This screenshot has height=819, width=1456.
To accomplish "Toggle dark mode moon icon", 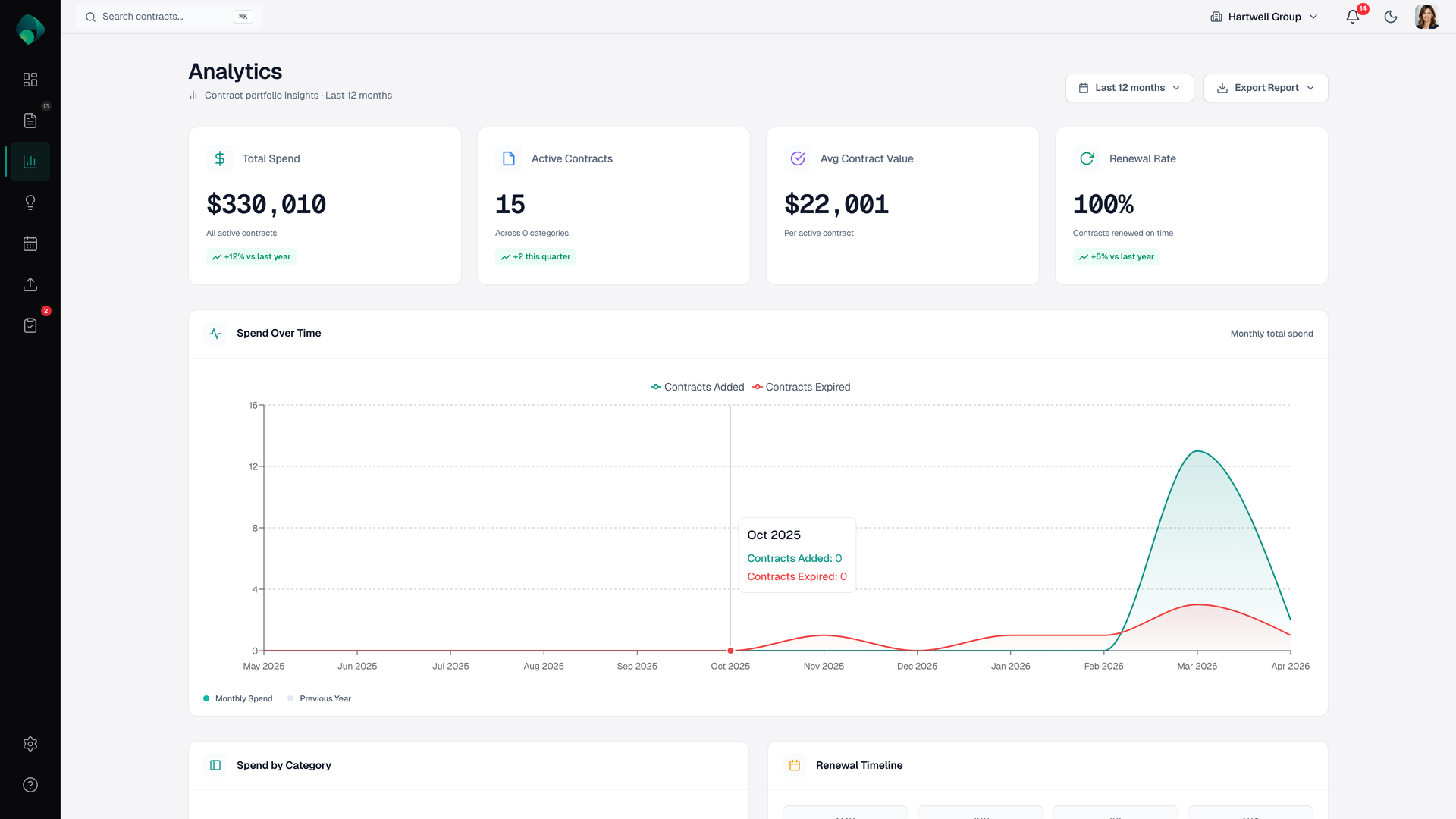I will pyautogui.click(x=1391, y=17).
